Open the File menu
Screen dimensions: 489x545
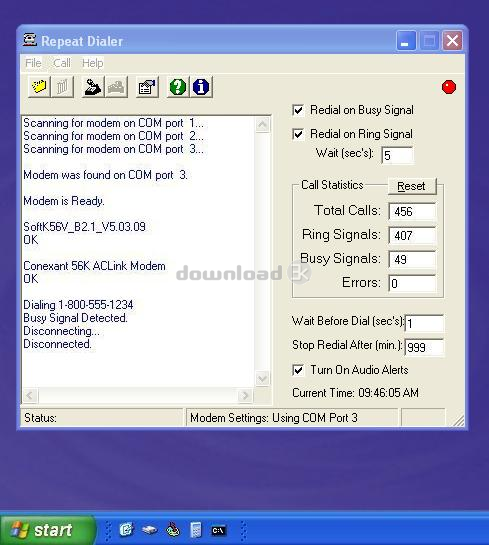point(33,63)
